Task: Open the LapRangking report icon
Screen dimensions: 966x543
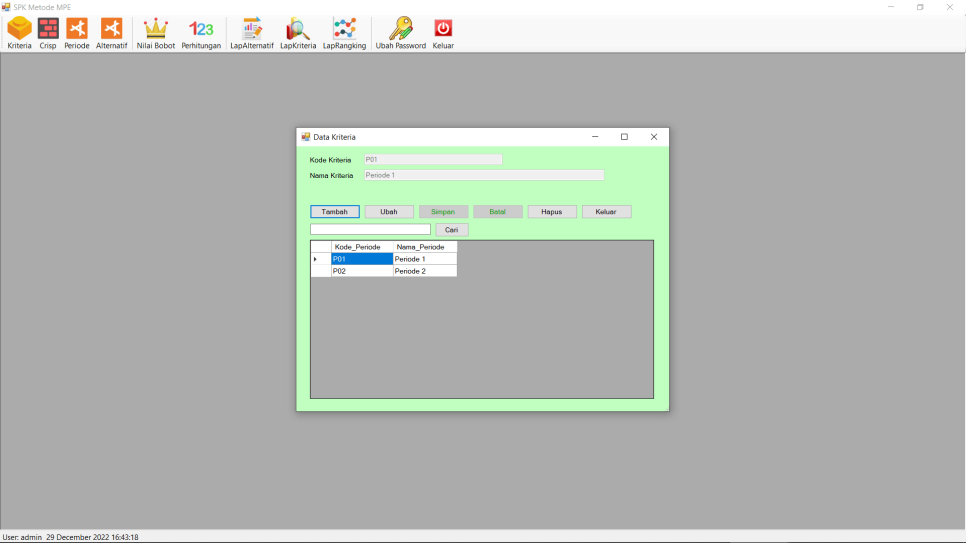Action: pyautogui.click(x=344, y=33)
